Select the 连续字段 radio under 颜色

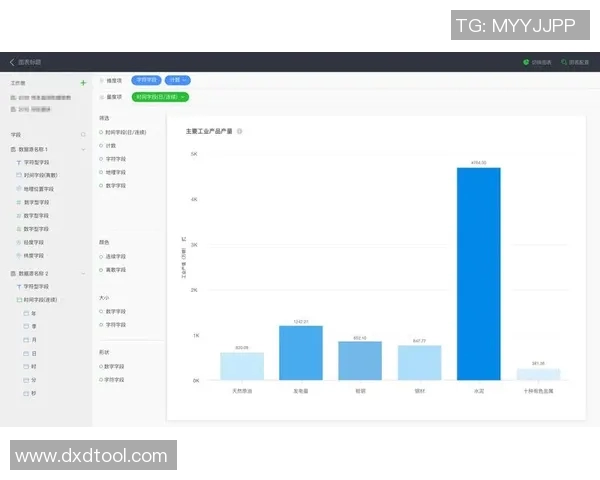click(x=102, y=256)
